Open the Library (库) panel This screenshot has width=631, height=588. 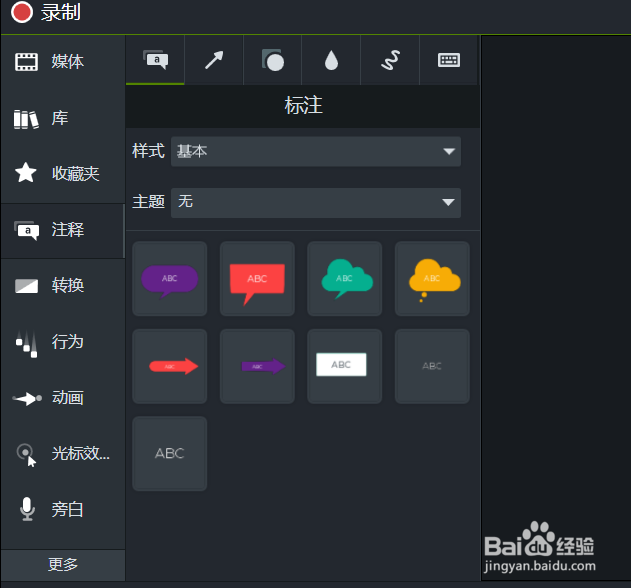pyautogui.click(x=62, y=118)
